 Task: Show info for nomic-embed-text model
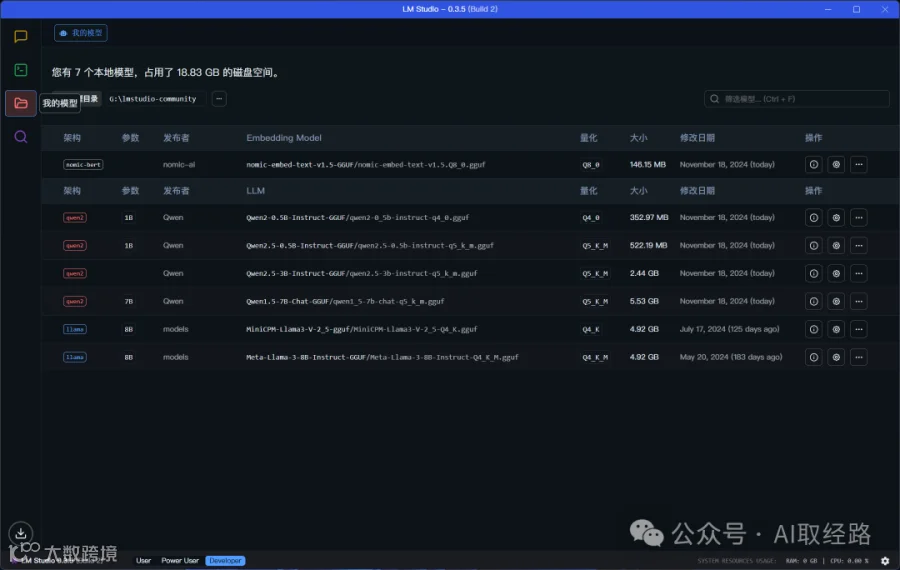(814, 165)
